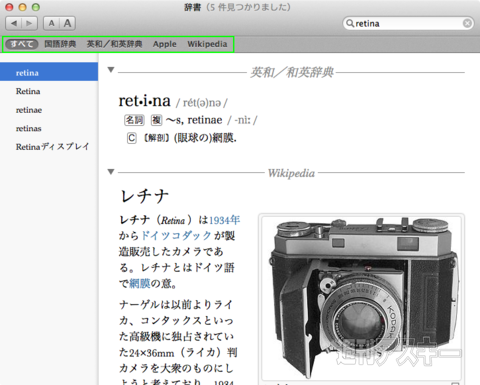Click the Kodak Retina camera photo
Image resolution: width=480 pixels, height=385 pixels.
(362, 297)
